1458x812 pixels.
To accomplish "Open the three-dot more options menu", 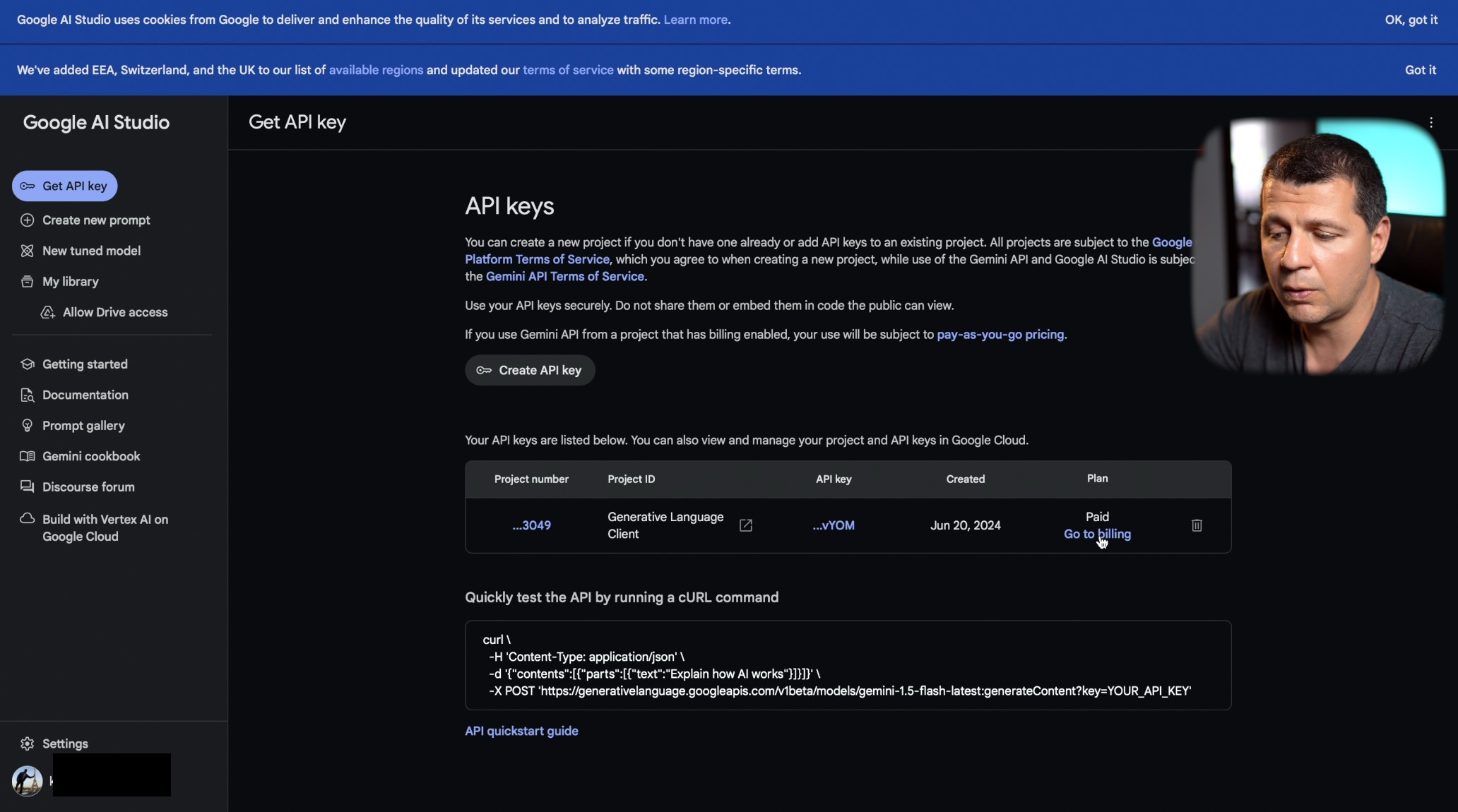I will click(1431, 123).
